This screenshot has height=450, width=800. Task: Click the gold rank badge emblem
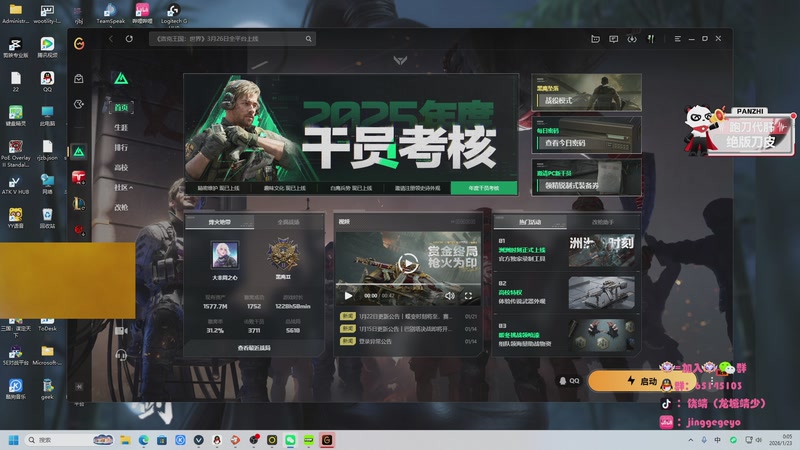pyautogui.click(x=283, y=254)
